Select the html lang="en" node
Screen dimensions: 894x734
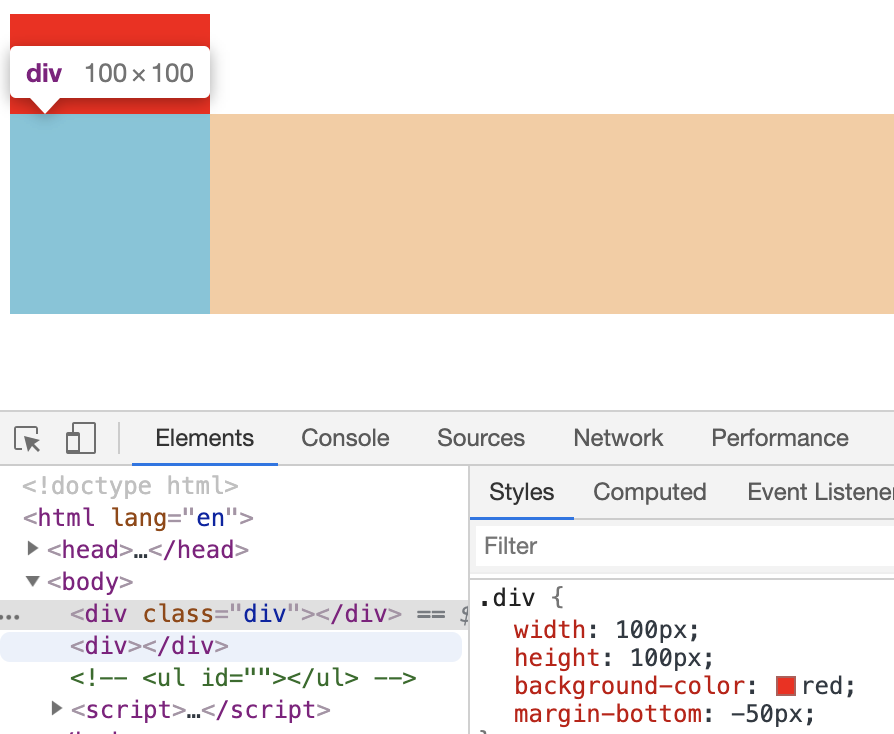pos(138,518)
